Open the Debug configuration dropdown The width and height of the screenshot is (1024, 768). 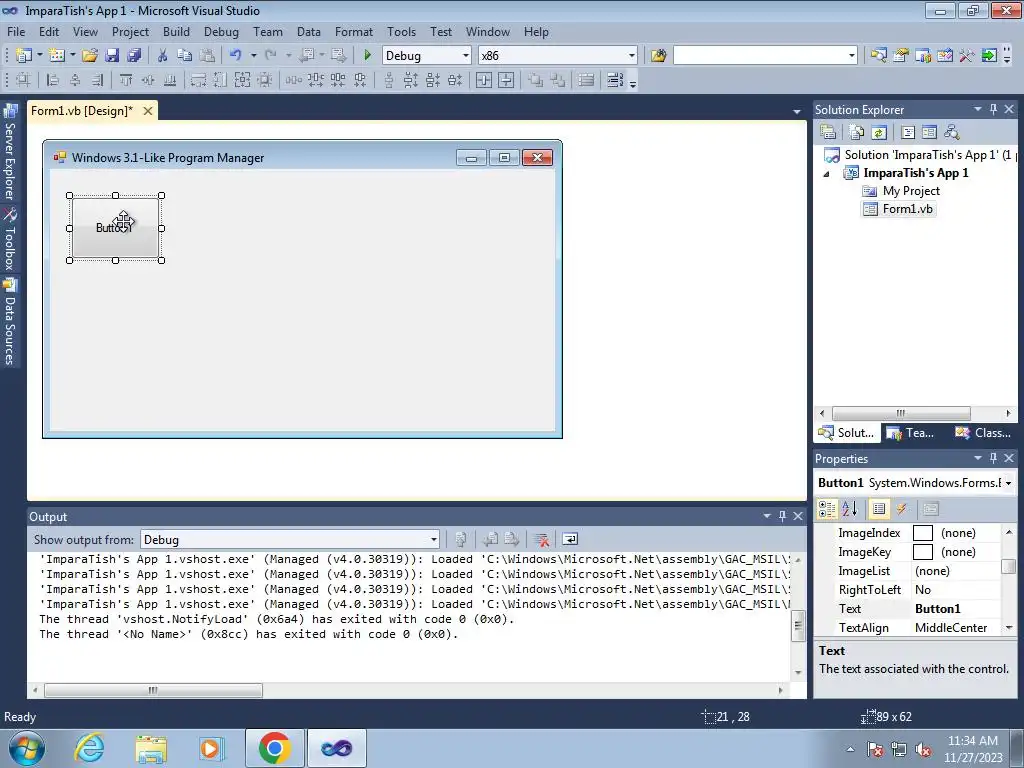466,56
